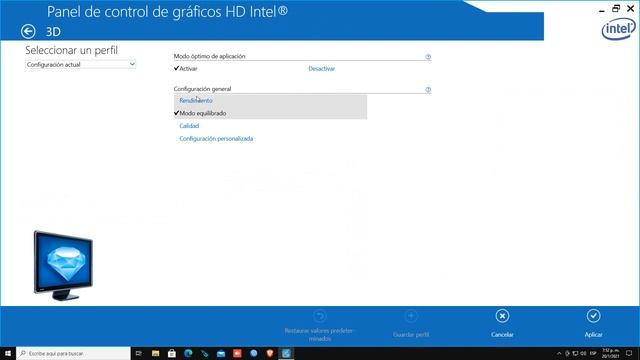
Task: Select Desactivar for application optimal mode
Action: pyautogui.click(x=322, y=69)
